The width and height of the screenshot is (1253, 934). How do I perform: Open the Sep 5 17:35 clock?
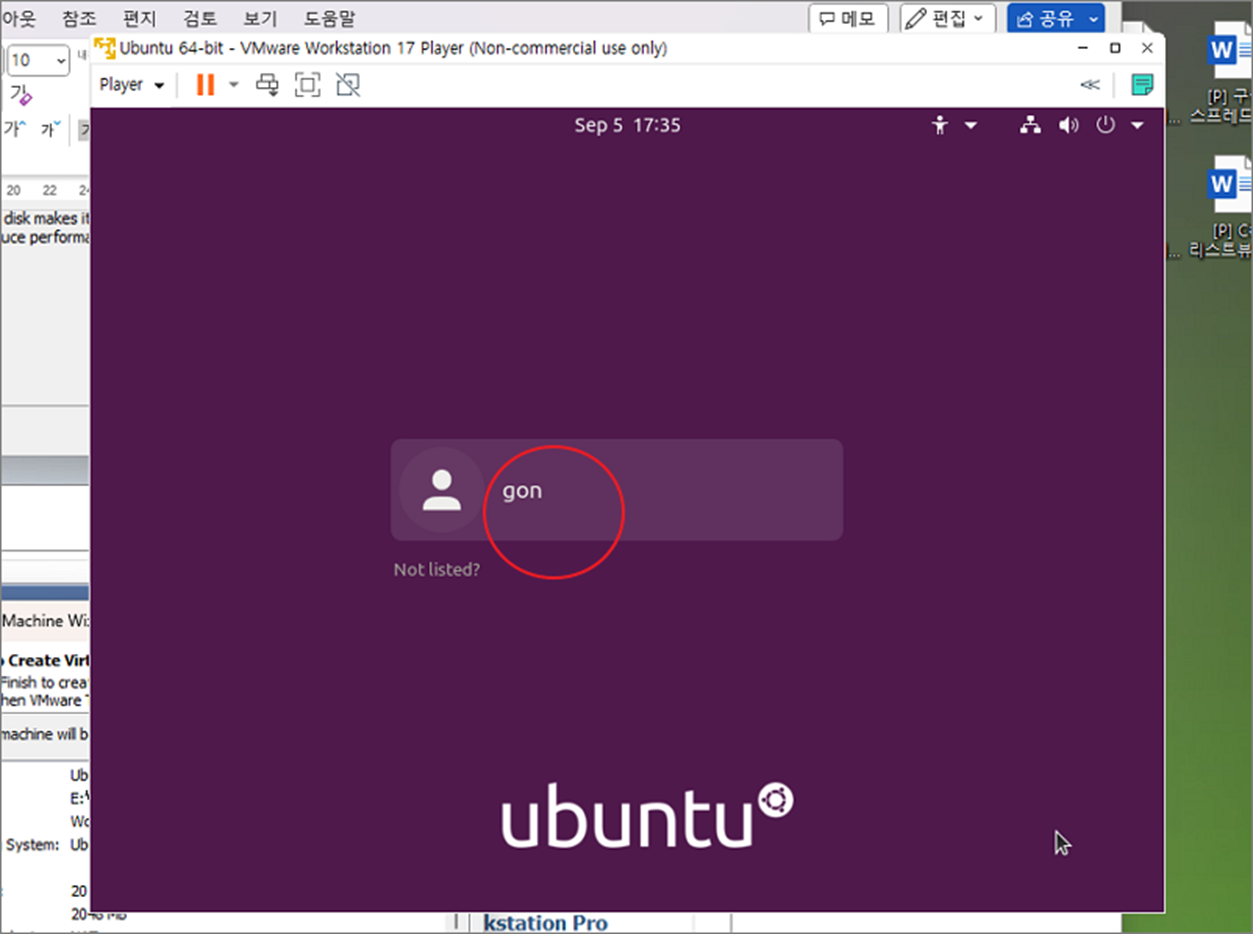[627, 126]
